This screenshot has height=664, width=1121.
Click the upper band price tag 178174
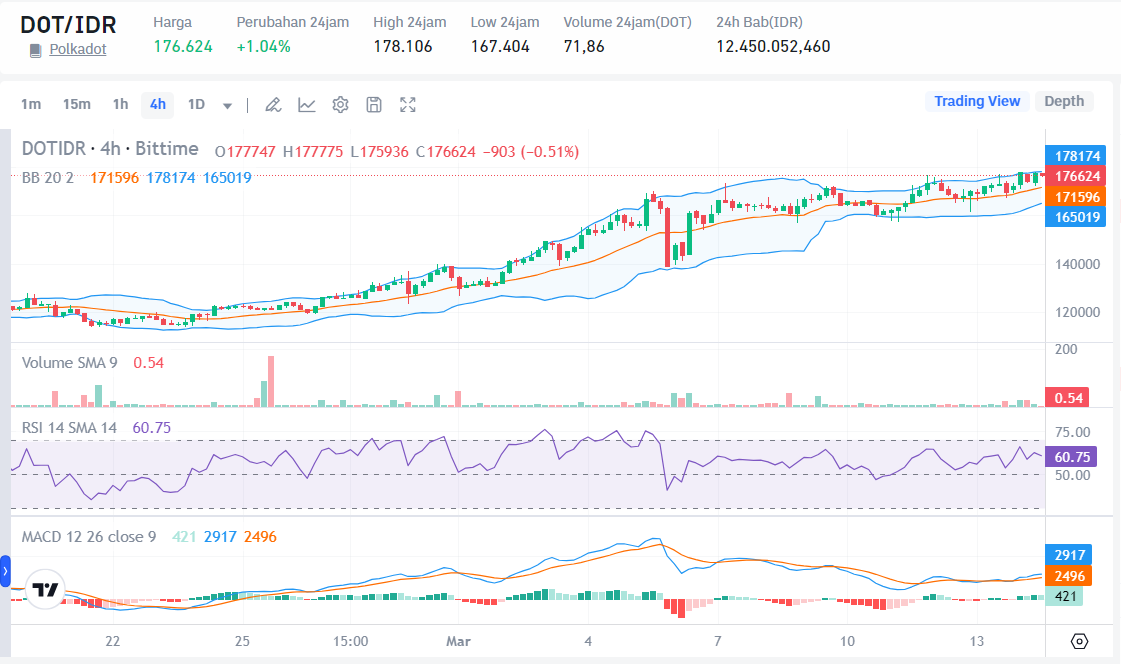(x=1077, y=156)
